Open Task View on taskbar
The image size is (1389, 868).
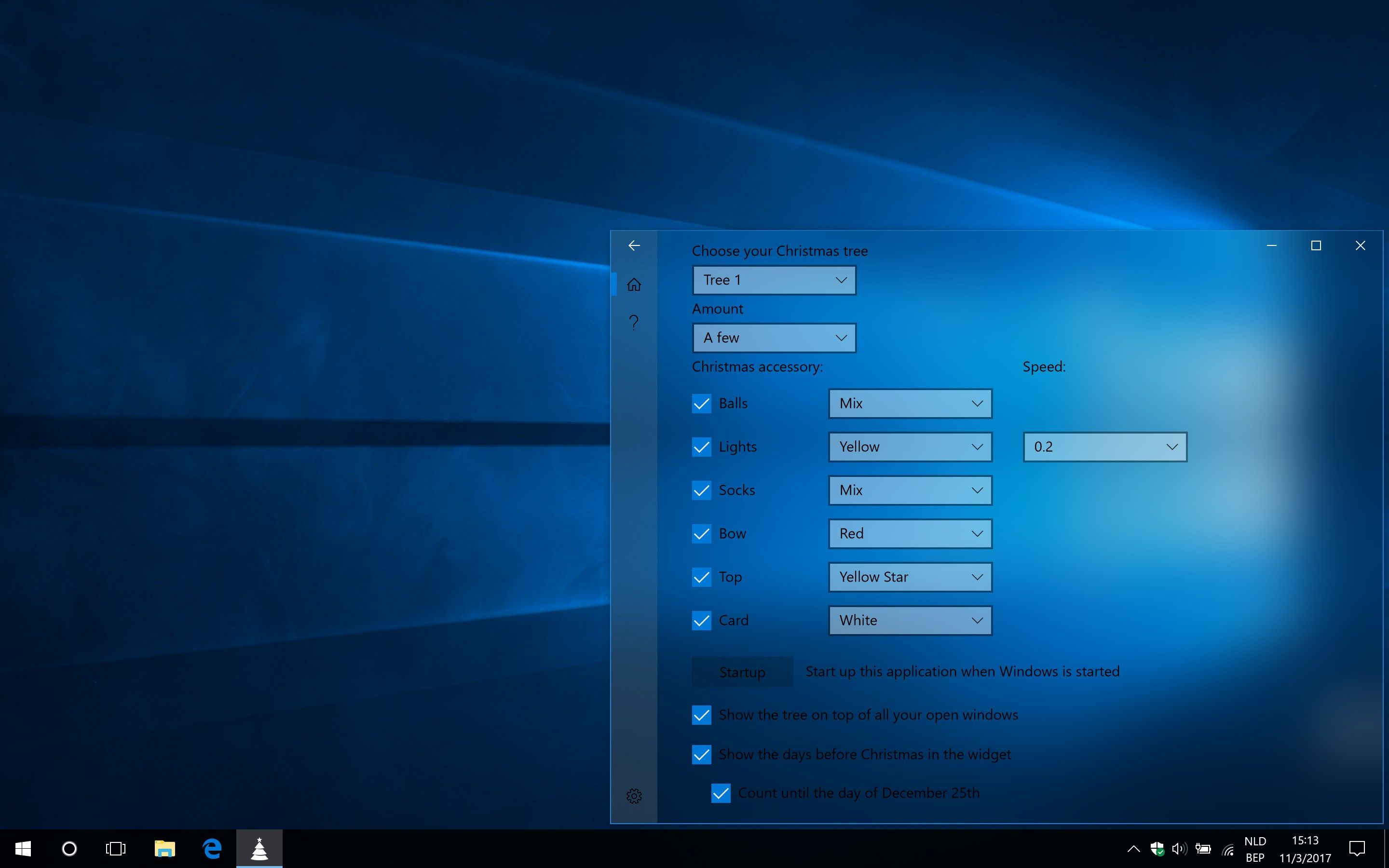(115, 849)
